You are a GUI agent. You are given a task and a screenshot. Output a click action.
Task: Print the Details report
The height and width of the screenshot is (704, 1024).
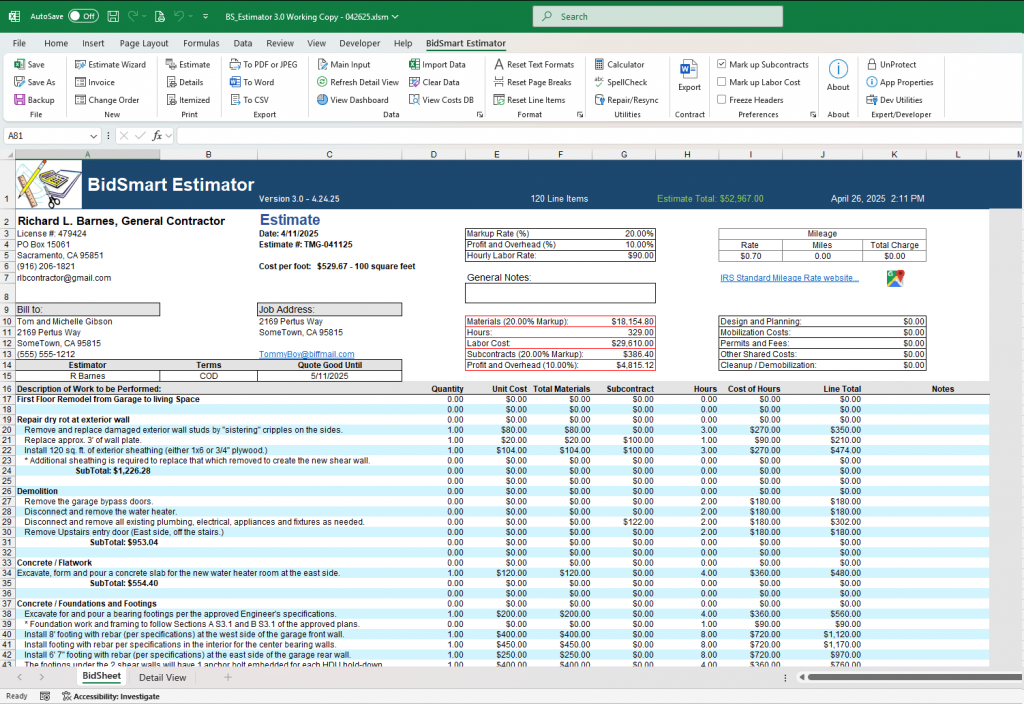tap(184, 82)
